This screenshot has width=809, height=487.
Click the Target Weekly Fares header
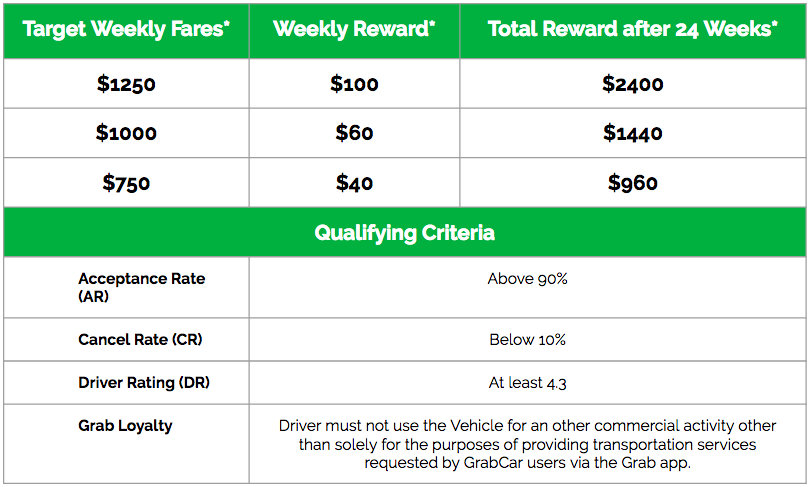coord(126,29)
